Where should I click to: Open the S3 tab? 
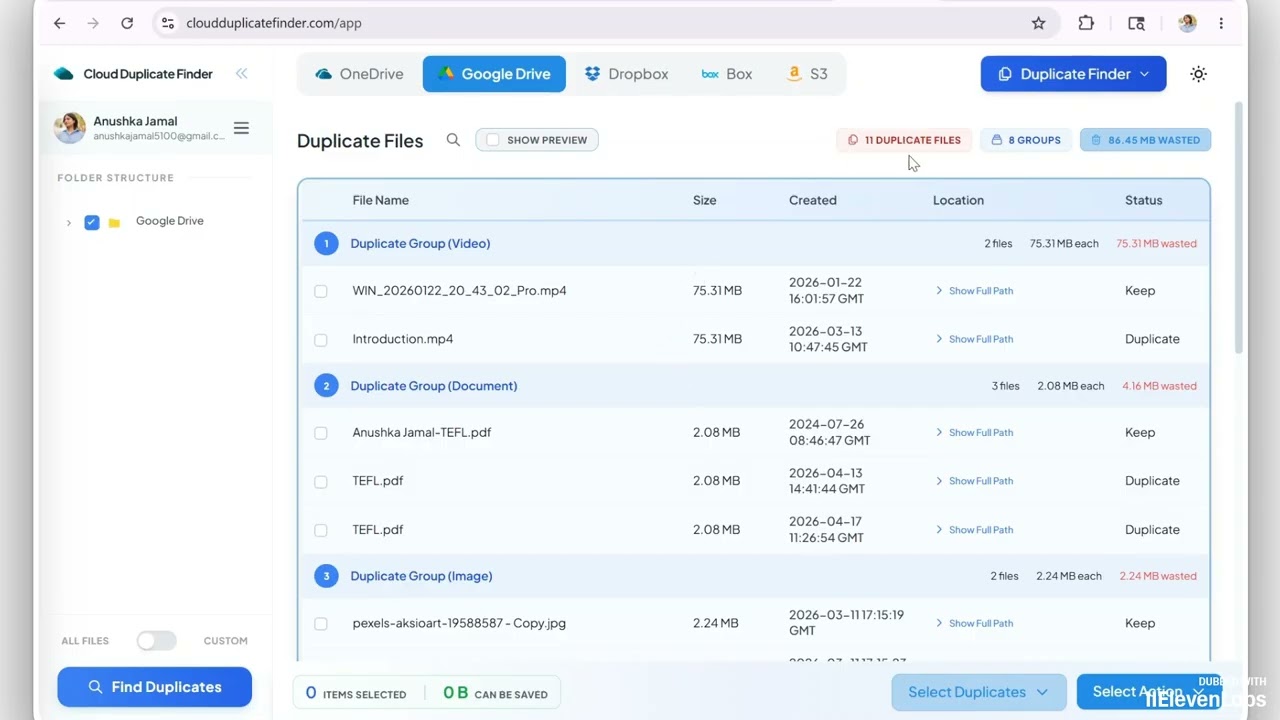[x=808, y=74]
